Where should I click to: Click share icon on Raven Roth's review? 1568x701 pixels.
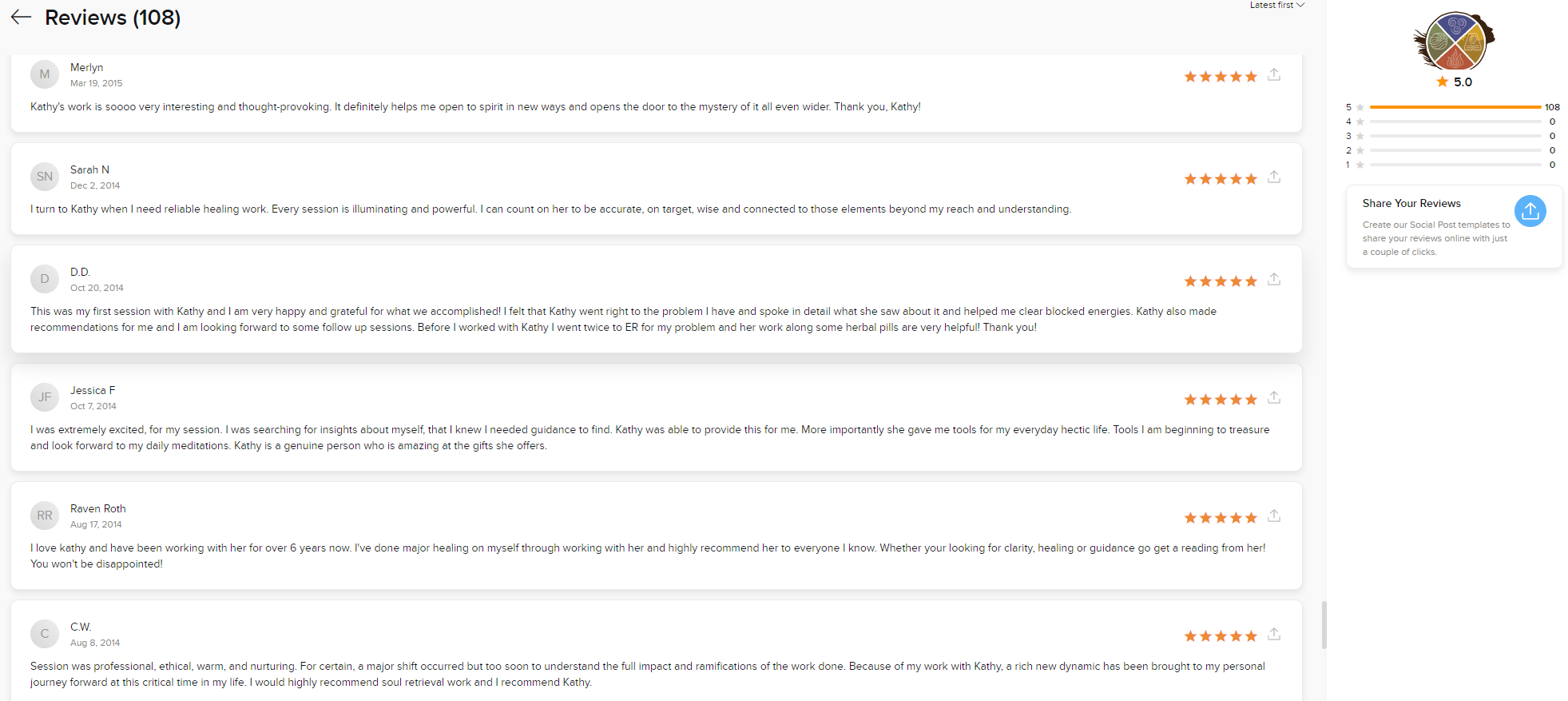pyautogui.click(x=1274, y=516)
